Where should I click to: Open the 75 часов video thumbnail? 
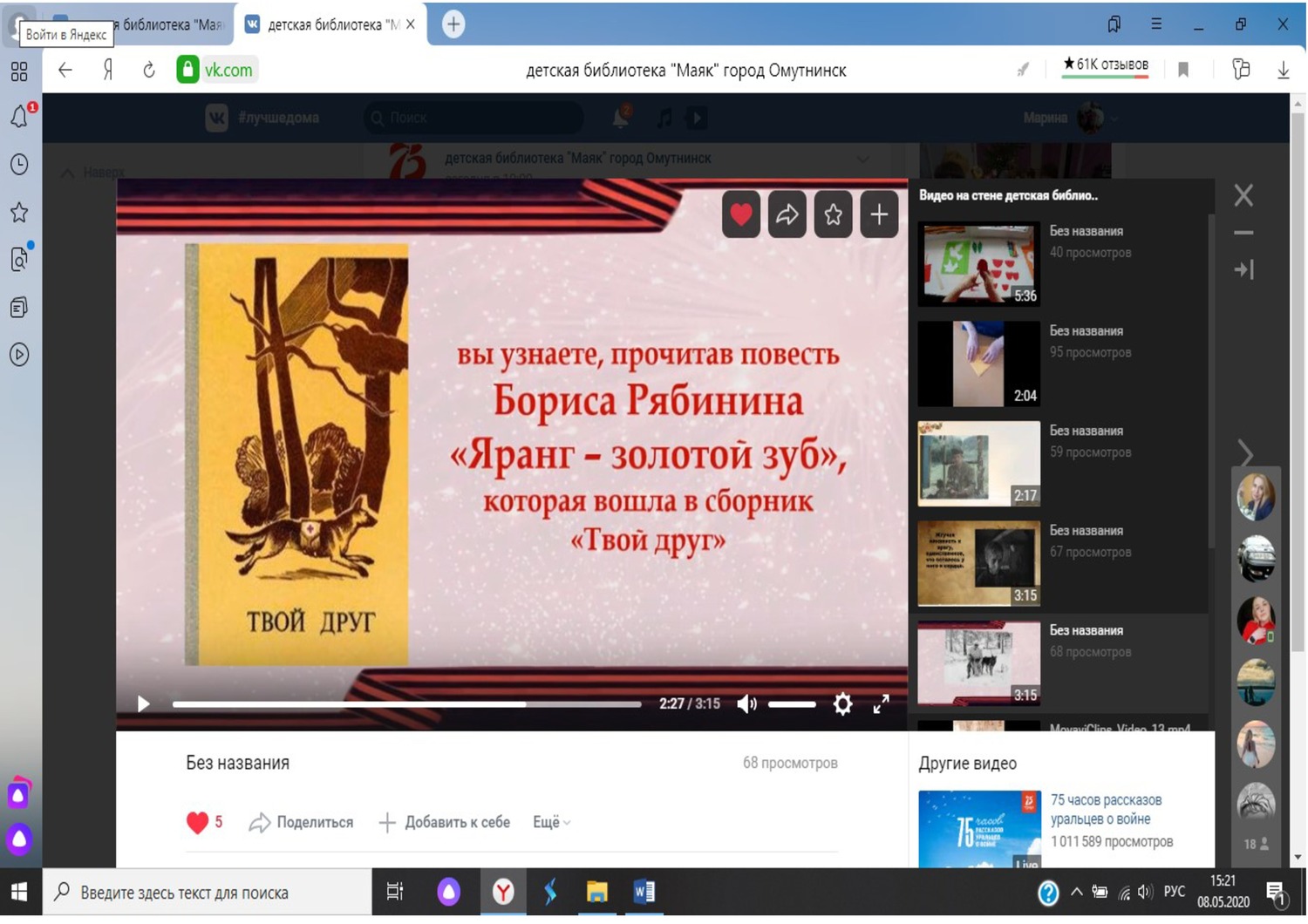click(979, 829)
